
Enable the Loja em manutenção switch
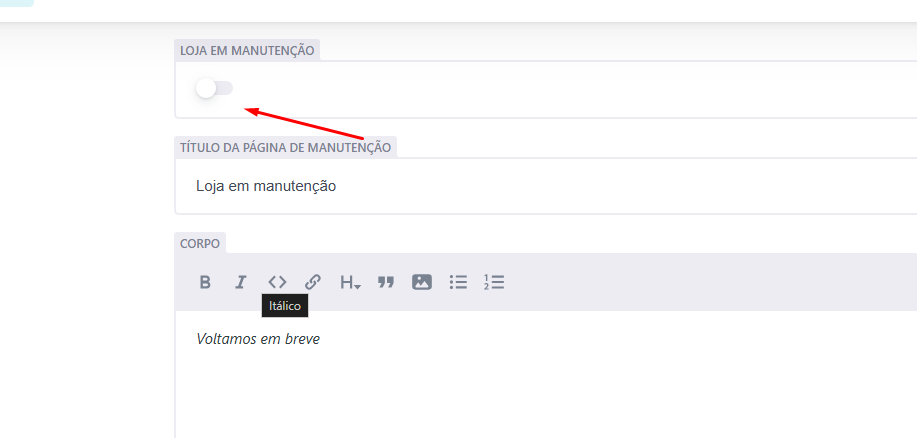(214, 89)
